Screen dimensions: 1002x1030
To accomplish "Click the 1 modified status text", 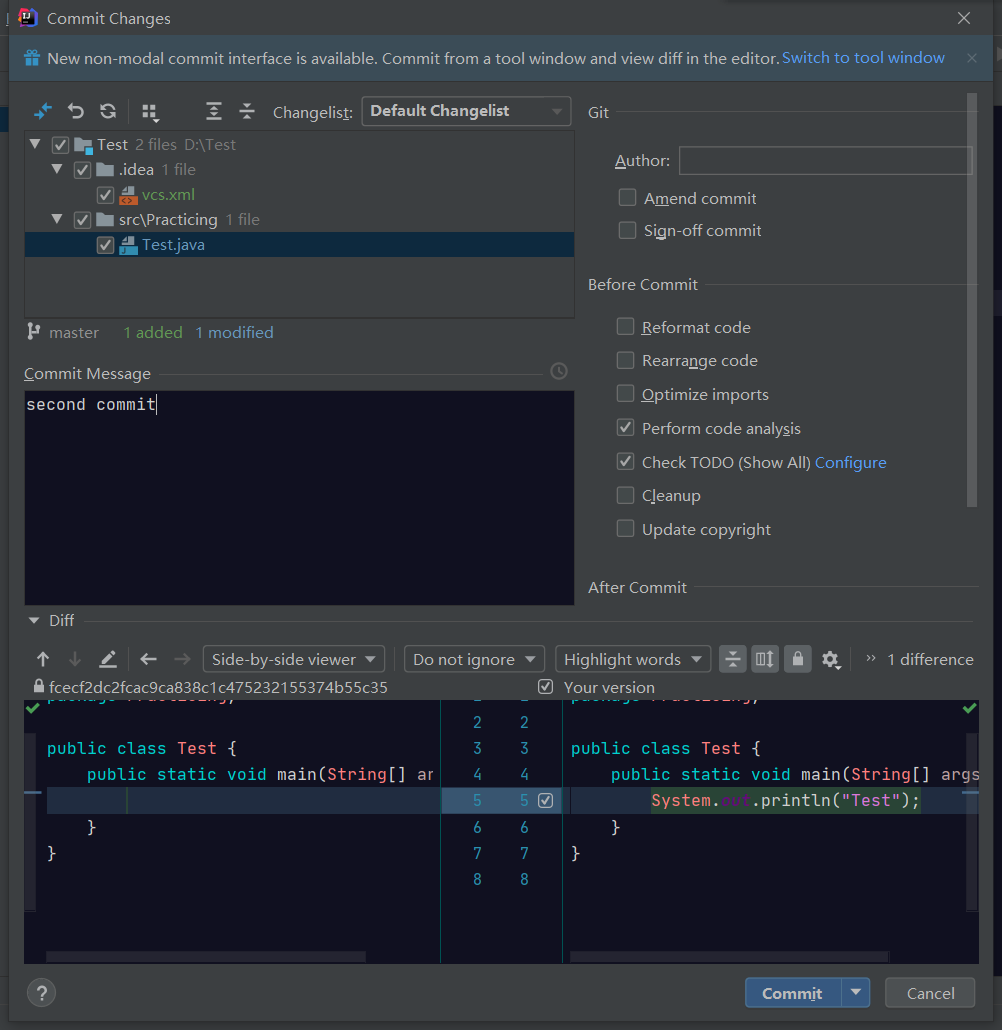I will pos(234,332).
